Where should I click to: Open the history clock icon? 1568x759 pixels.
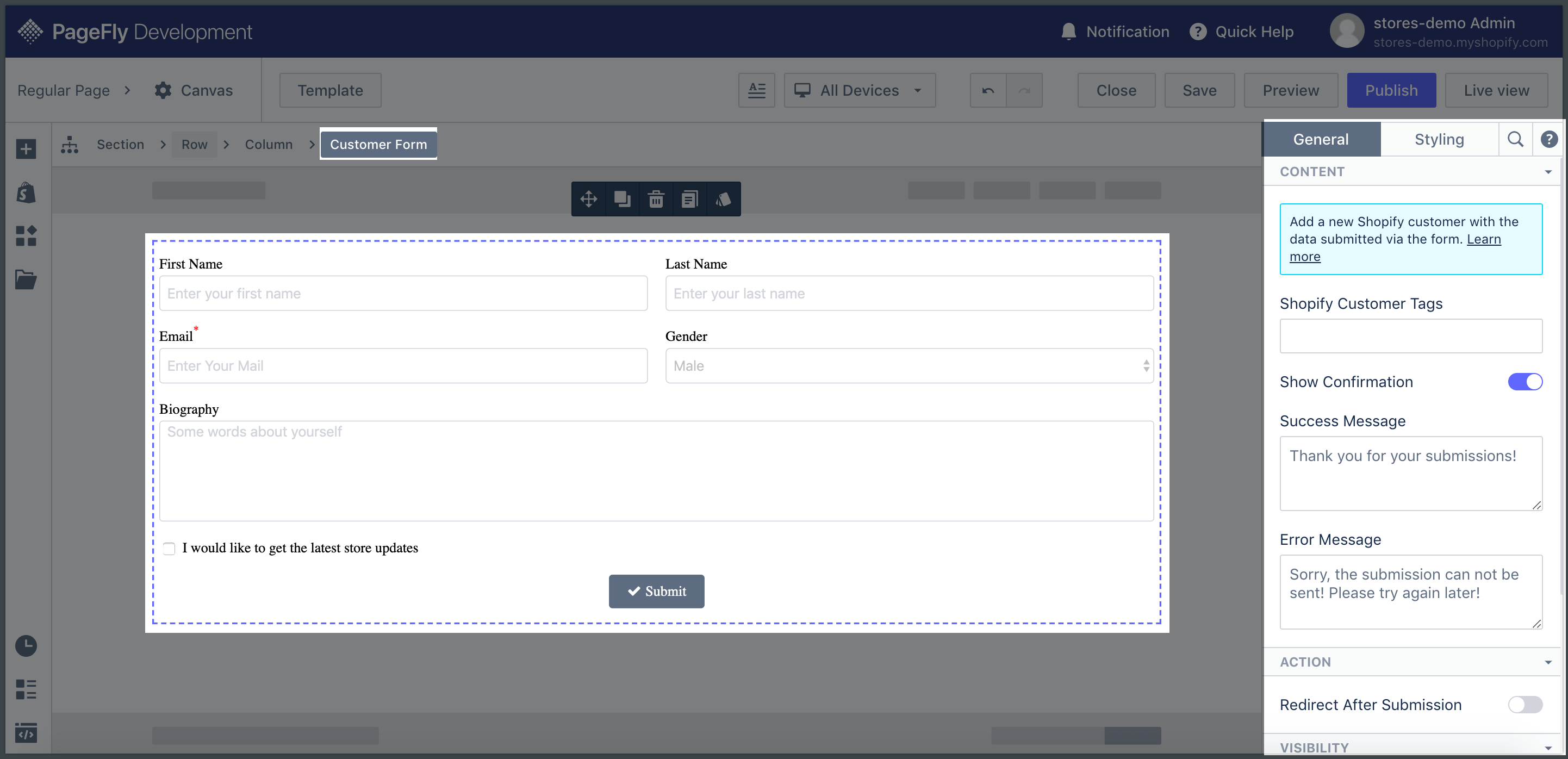point(26,646)
